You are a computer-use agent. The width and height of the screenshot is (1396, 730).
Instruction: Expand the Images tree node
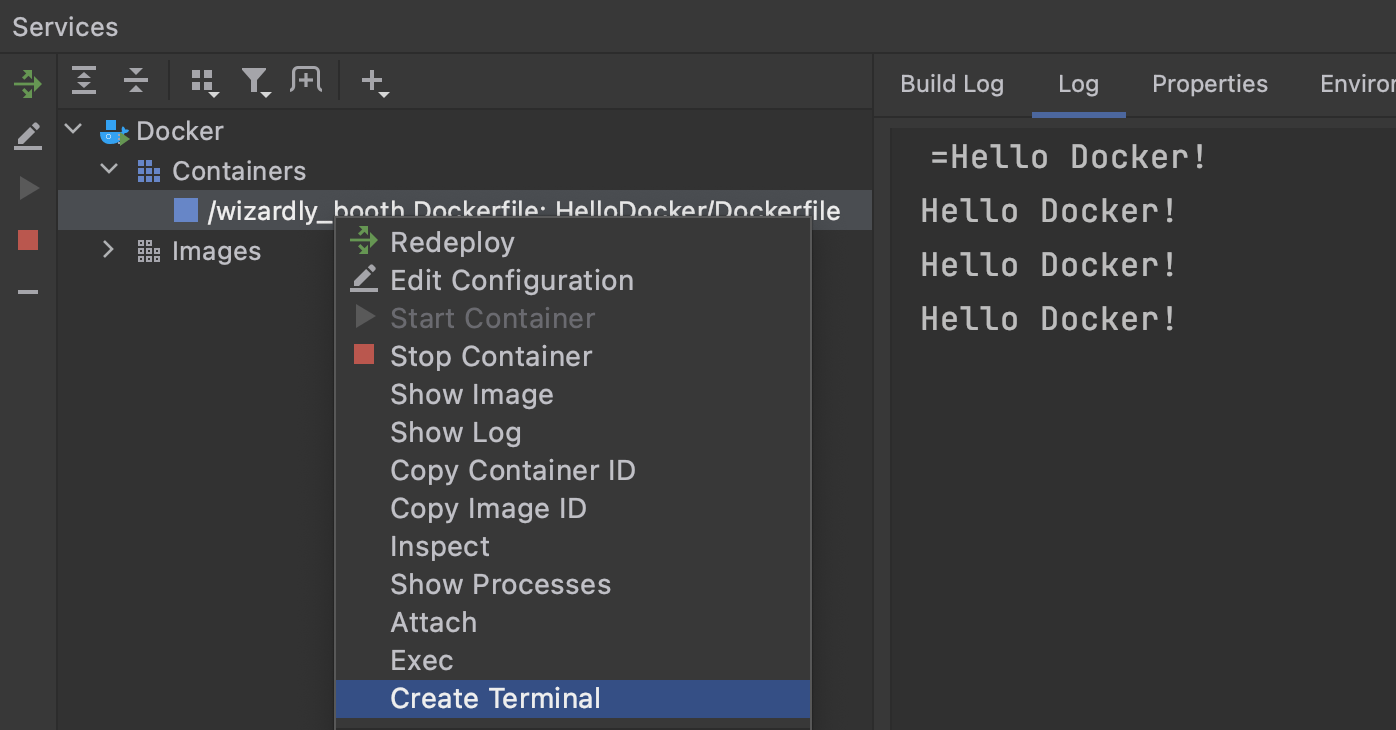click(x=109, y=250)
